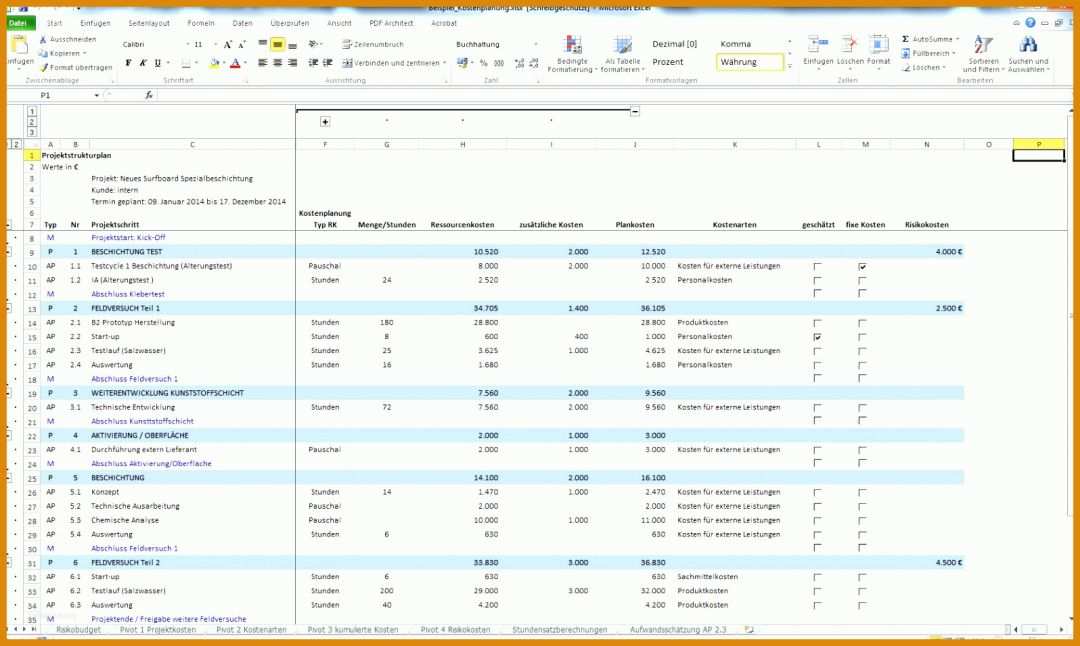This screenshot has height=646, width=1080.
Task: Open Suchen und Auswählen binoculars
Action: pos(1028,54)
